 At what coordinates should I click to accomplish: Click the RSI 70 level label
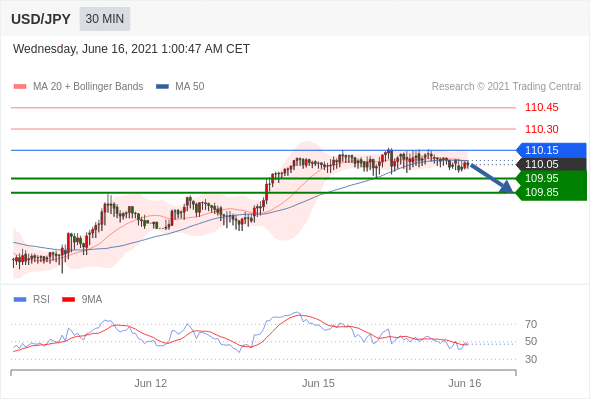531,324
